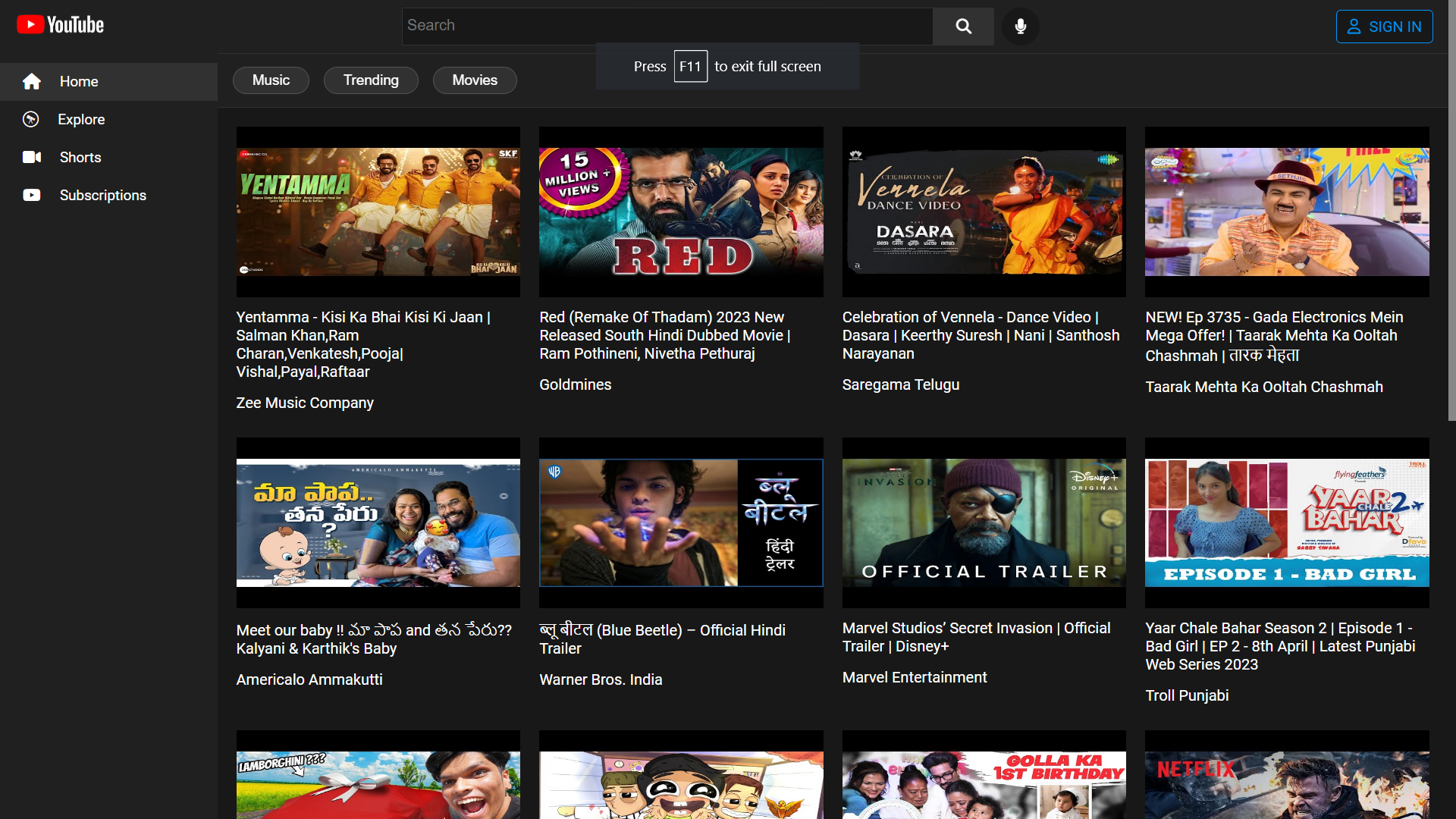Open the Golla Ka 1st Birthday thumbnail
The height and width of the screenshot is (819, 1456).
[984, 775]
